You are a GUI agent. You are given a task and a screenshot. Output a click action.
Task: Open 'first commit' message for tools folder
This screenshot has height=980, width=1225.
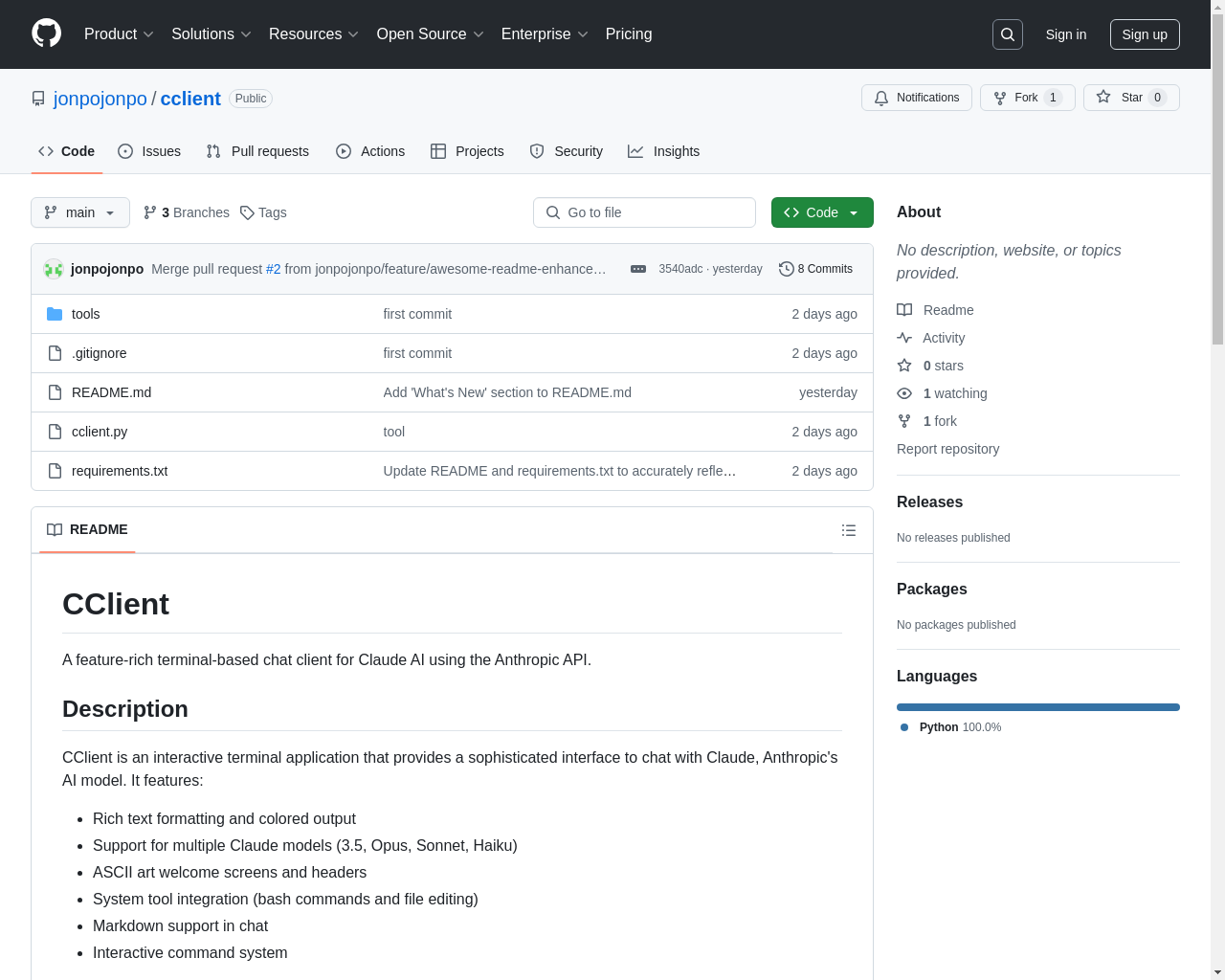point(417,314)
